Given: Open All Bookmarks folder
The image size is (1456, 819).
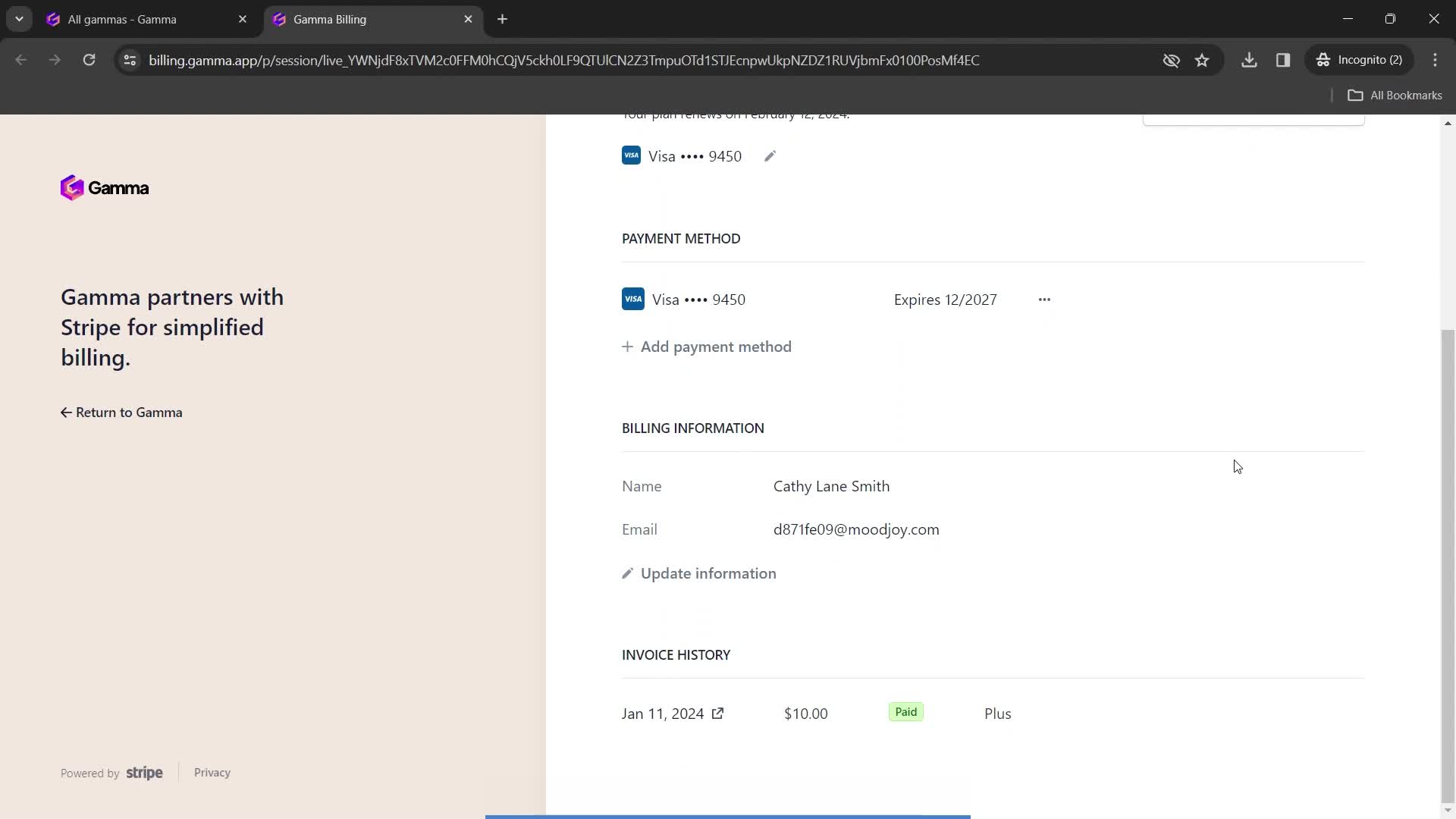Looking at the screenshot, I should pos(1395,95).
